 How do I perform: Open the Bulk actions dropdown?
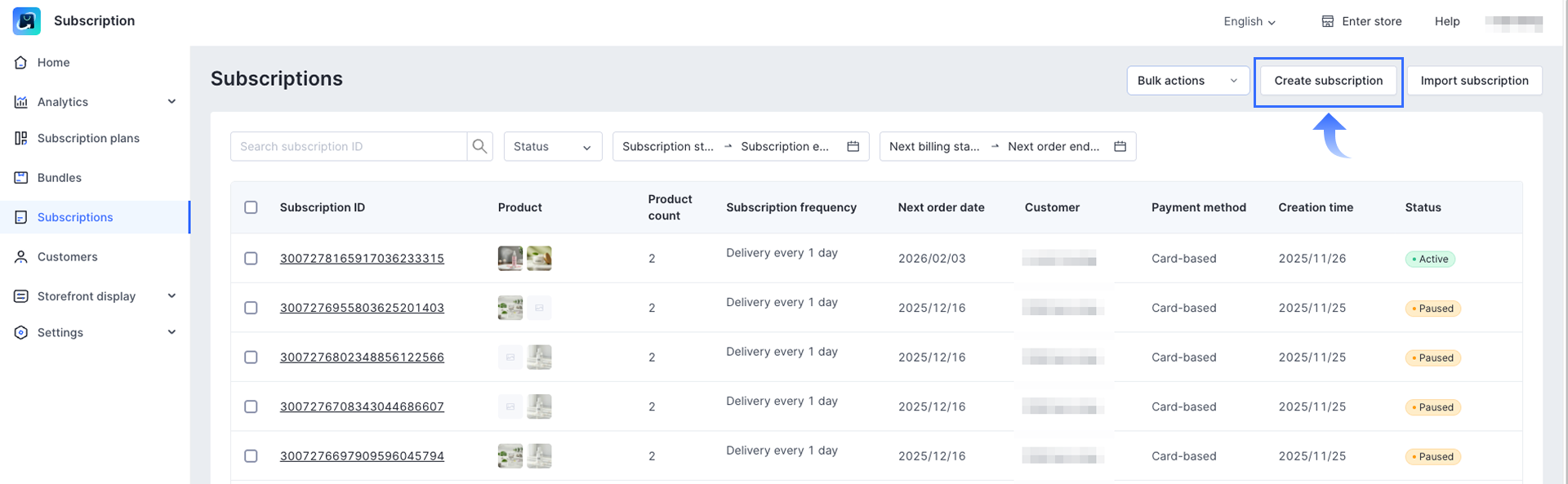pos(1187,81)
